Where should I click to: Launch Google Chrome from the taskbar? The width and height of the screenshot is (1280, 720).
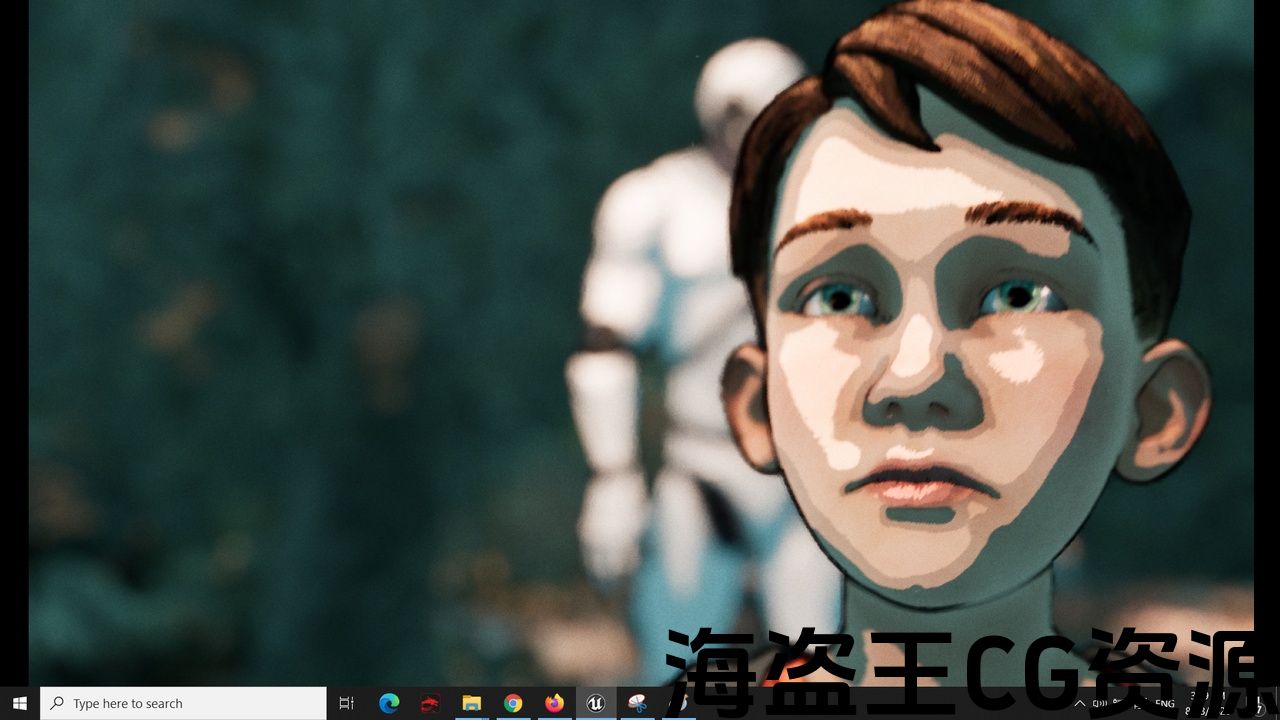click(513, 703)
